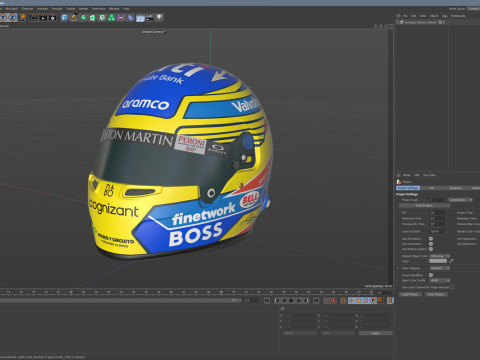480x360 pixels.
Task: Expand Input Color Profile disclosure arrow
Action: [397, 280]
